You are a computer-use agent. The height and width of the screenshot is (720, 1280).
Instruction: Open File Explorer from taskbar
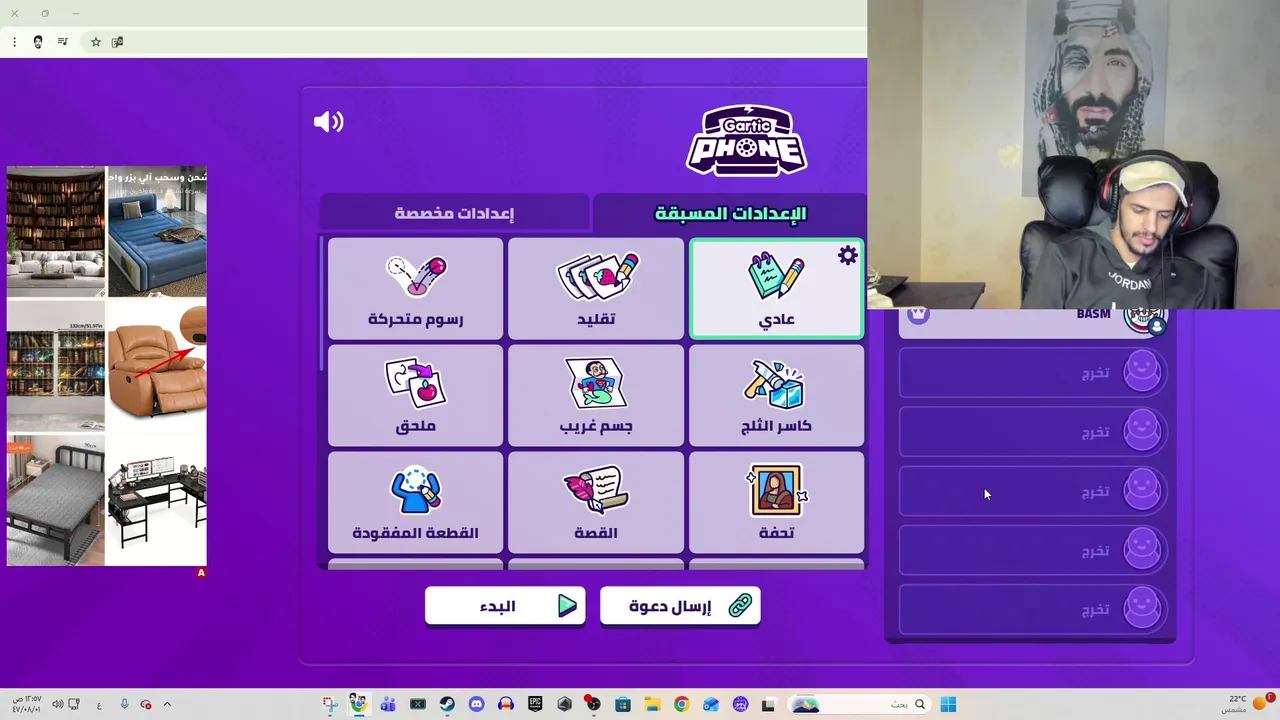pyautogui.click(x=652, y=704)
